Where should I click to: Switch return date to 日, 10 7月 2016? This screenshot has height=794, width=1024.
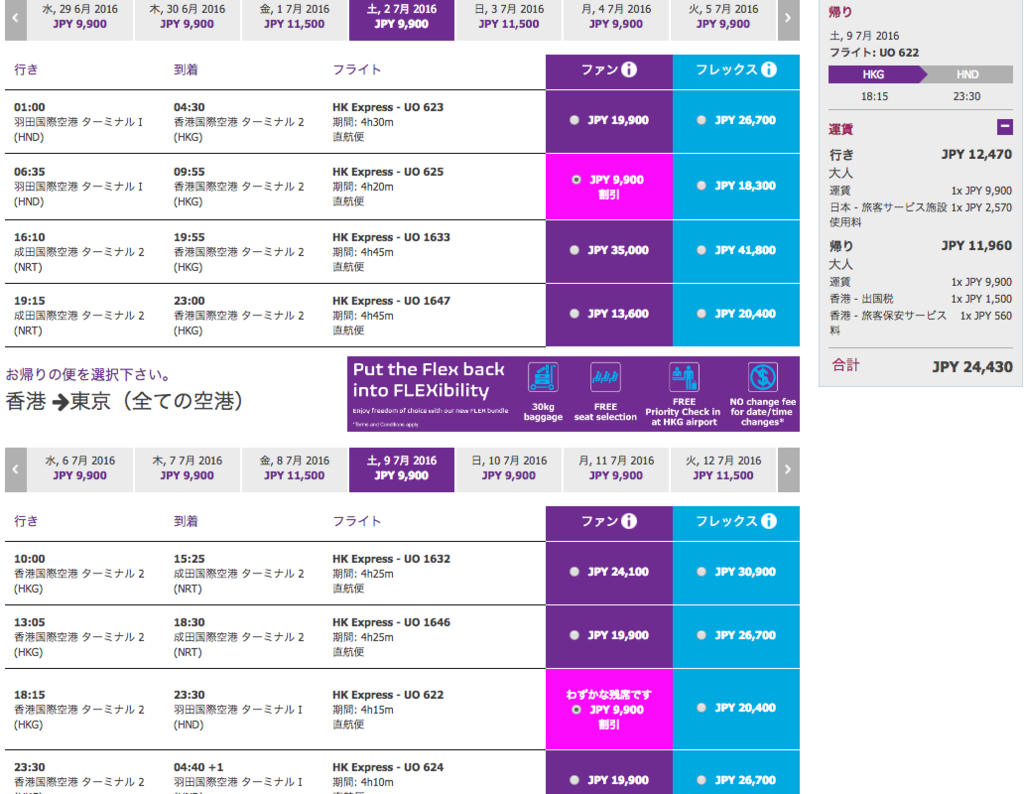pyautogui.click(x=509, y=469)
